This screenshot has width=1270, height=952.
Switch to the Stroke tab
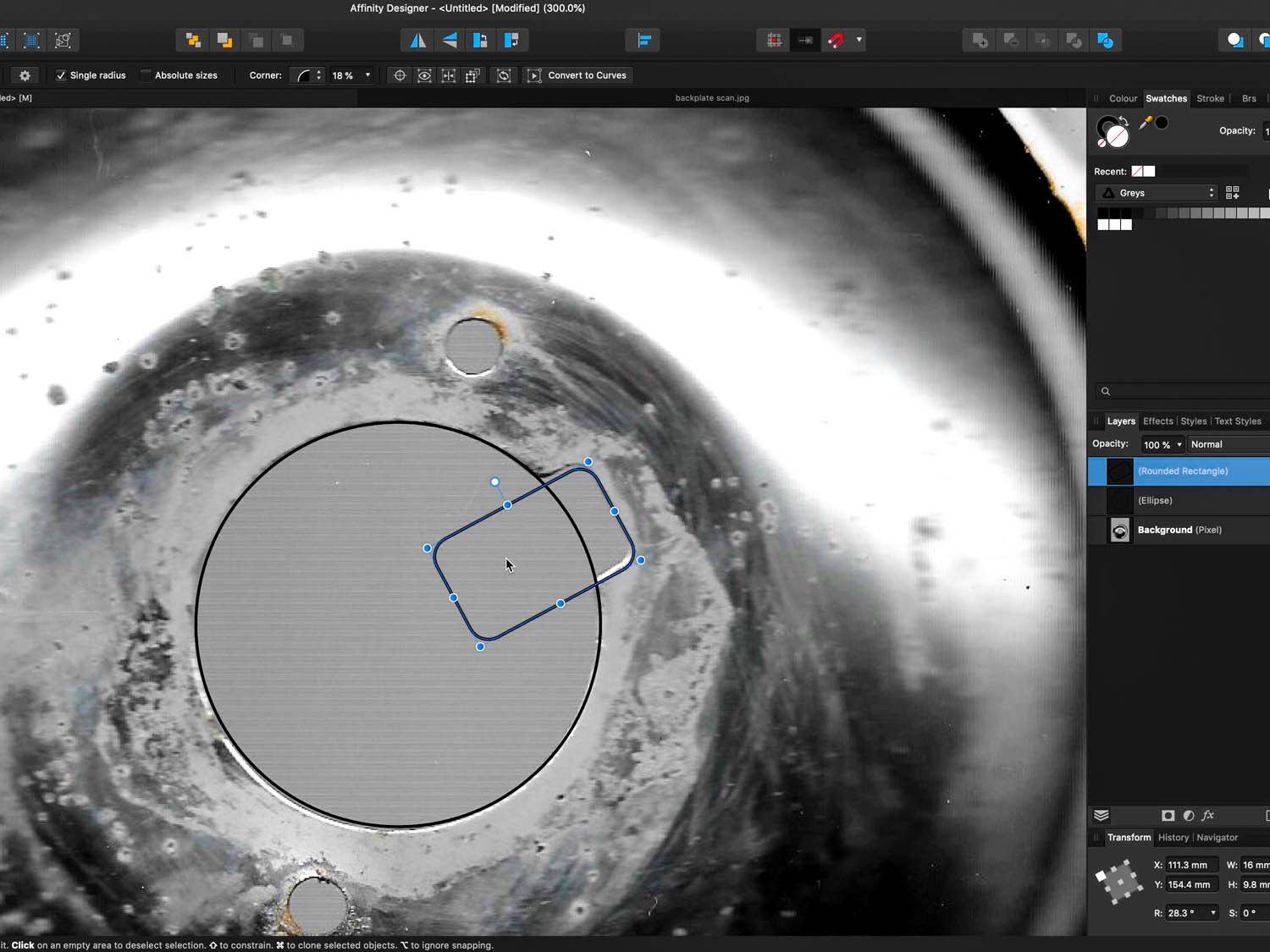point(1210,98)
